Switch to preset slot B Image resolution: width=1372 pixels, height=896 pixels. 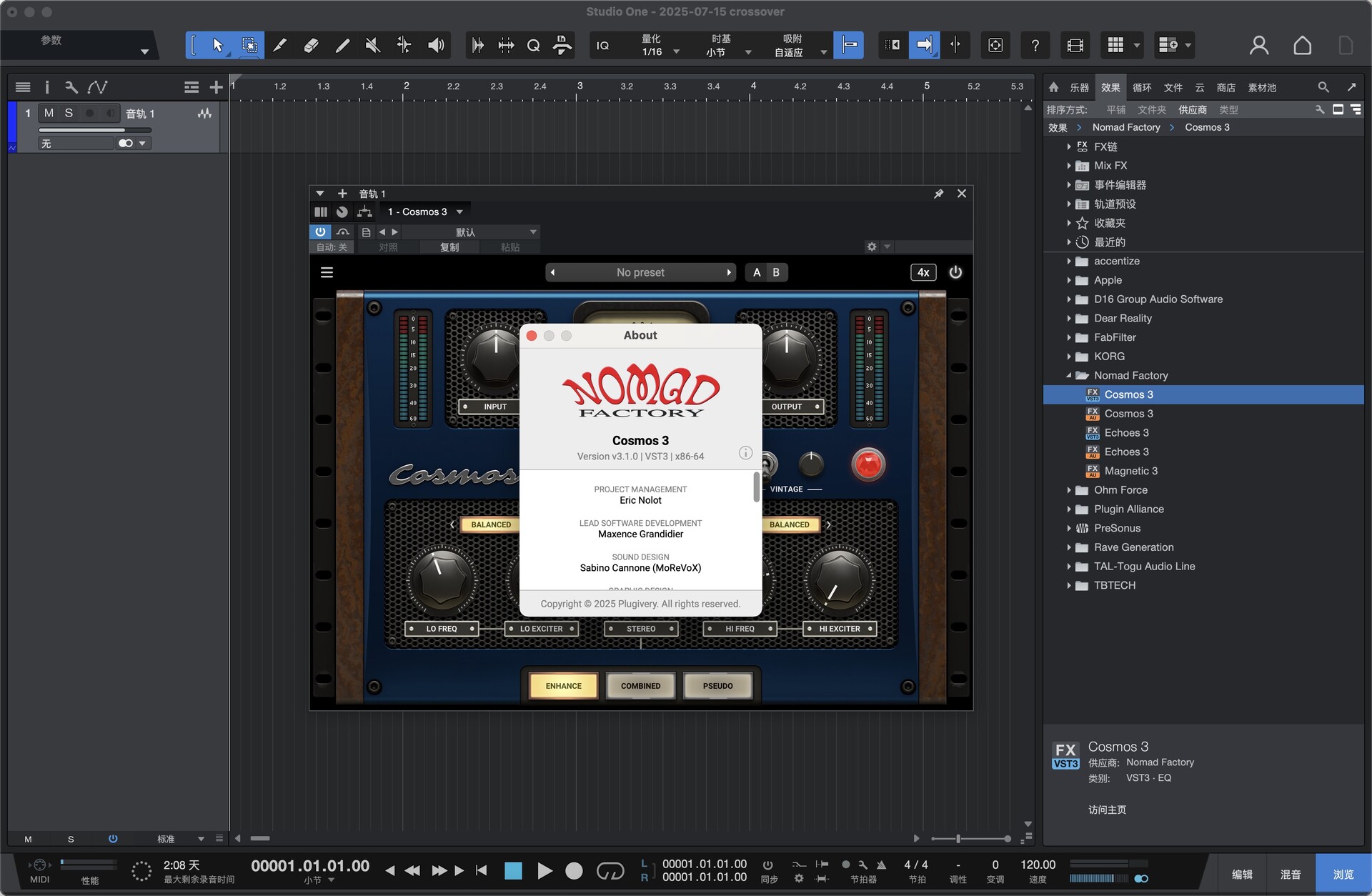point(776,272)
